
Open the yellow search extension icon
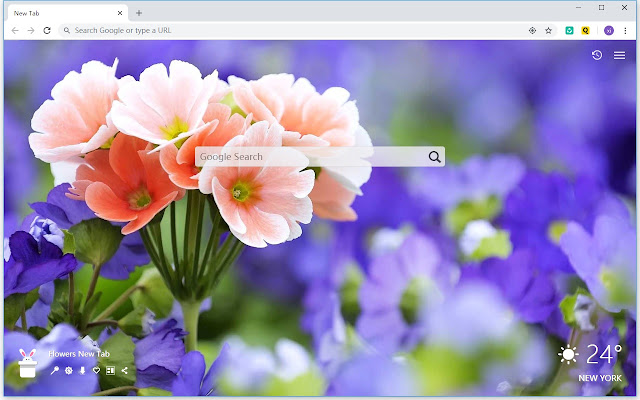tap(585, 31)
